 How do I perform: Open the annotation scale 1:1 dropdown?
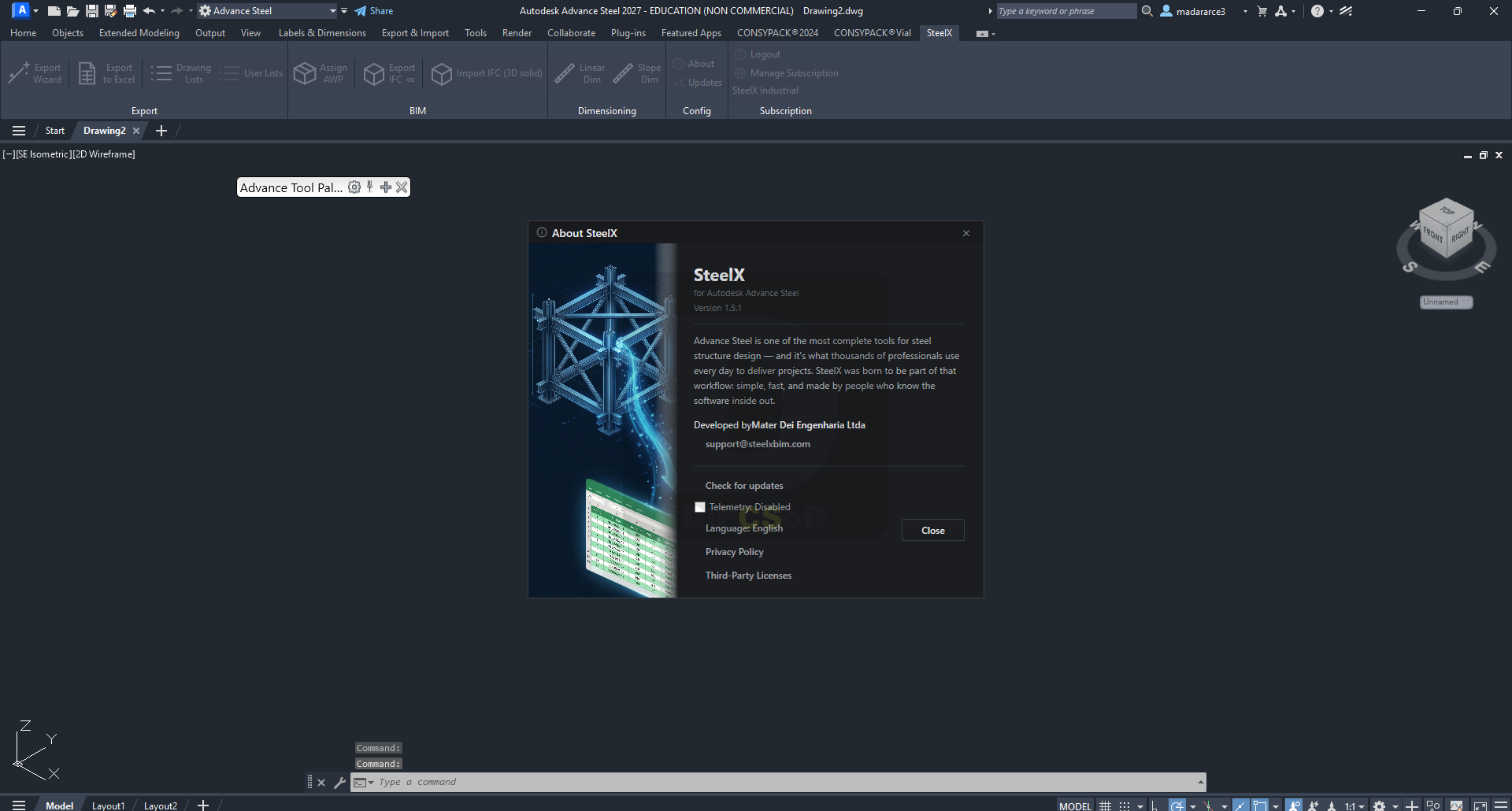[x=1354, y=805]
